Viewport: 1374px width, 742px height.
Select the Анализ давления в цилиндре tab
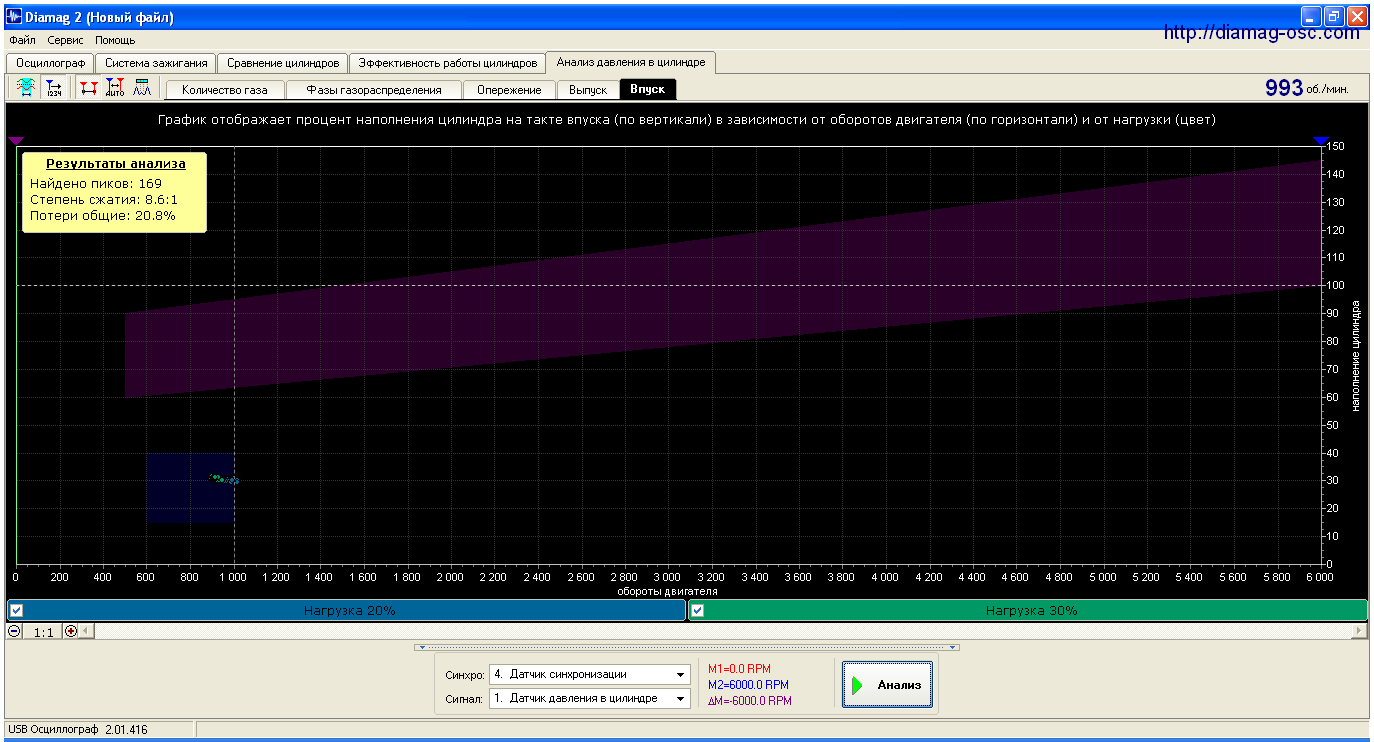pyautogui.click(x=631, y=62)
